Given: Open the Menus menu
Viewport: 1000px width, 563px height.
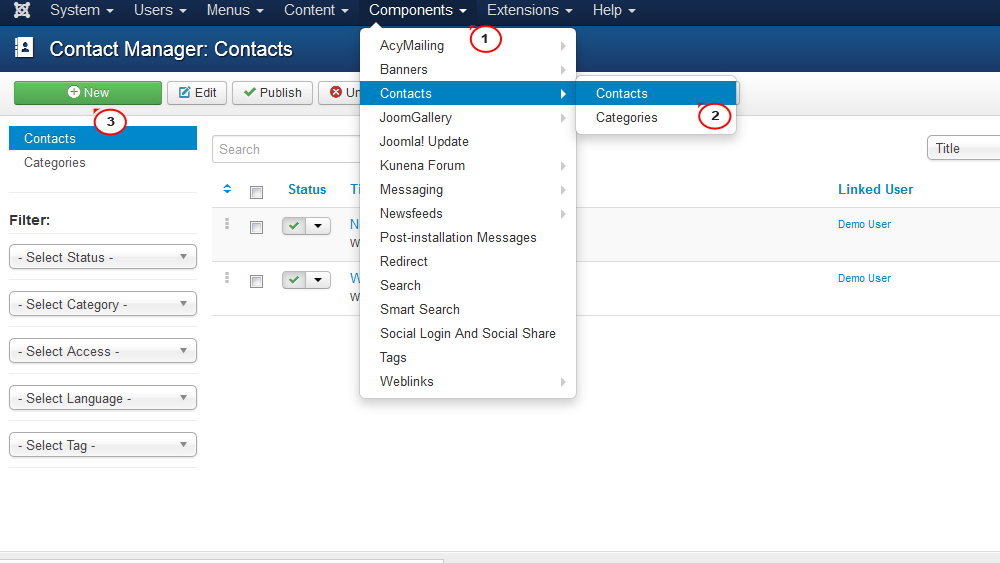Looking at the screenshot, I should (x=235, y=10).
